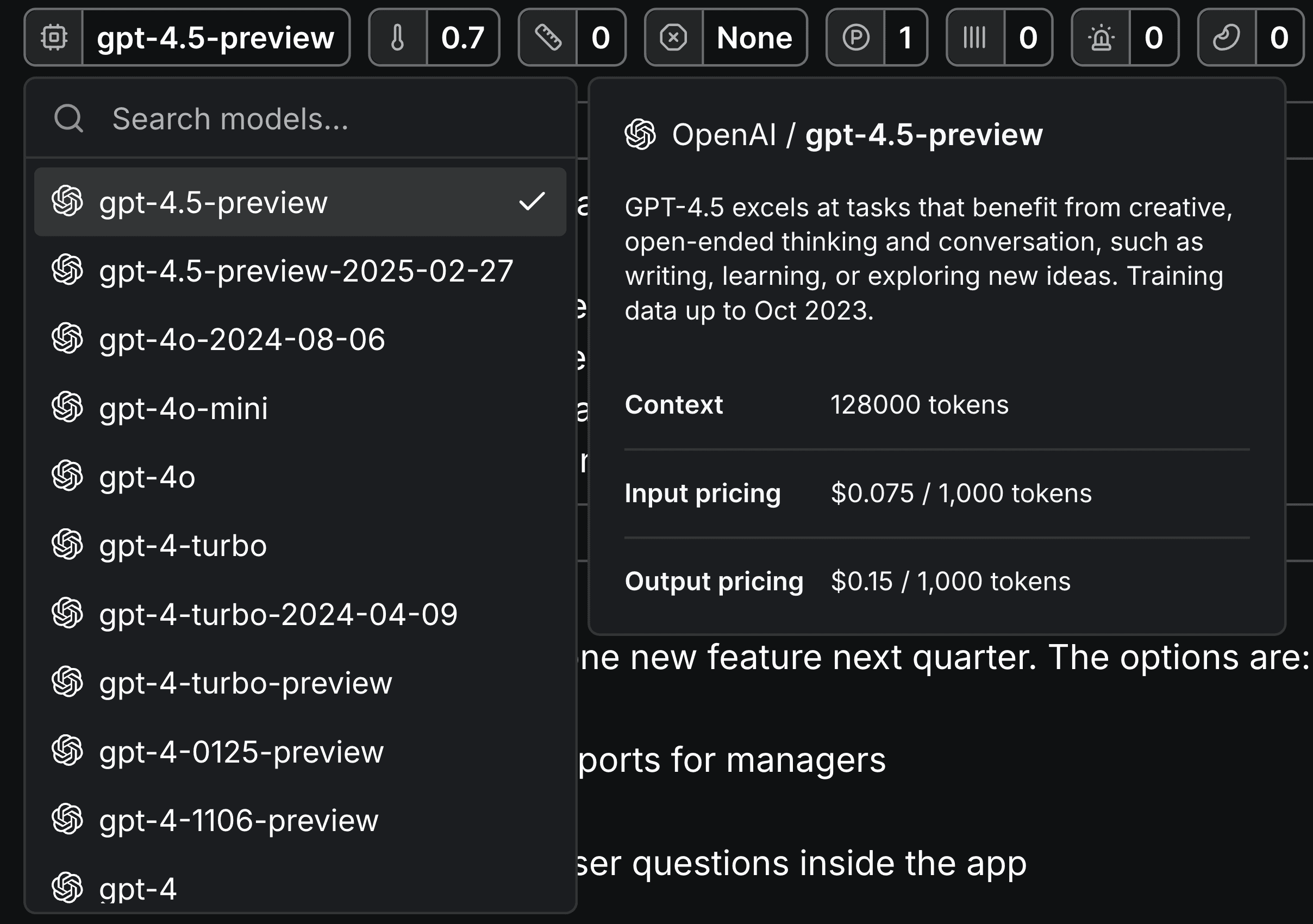Click the Output pricing label
This screenshot has height=924, width=1313.
[714, 582]
